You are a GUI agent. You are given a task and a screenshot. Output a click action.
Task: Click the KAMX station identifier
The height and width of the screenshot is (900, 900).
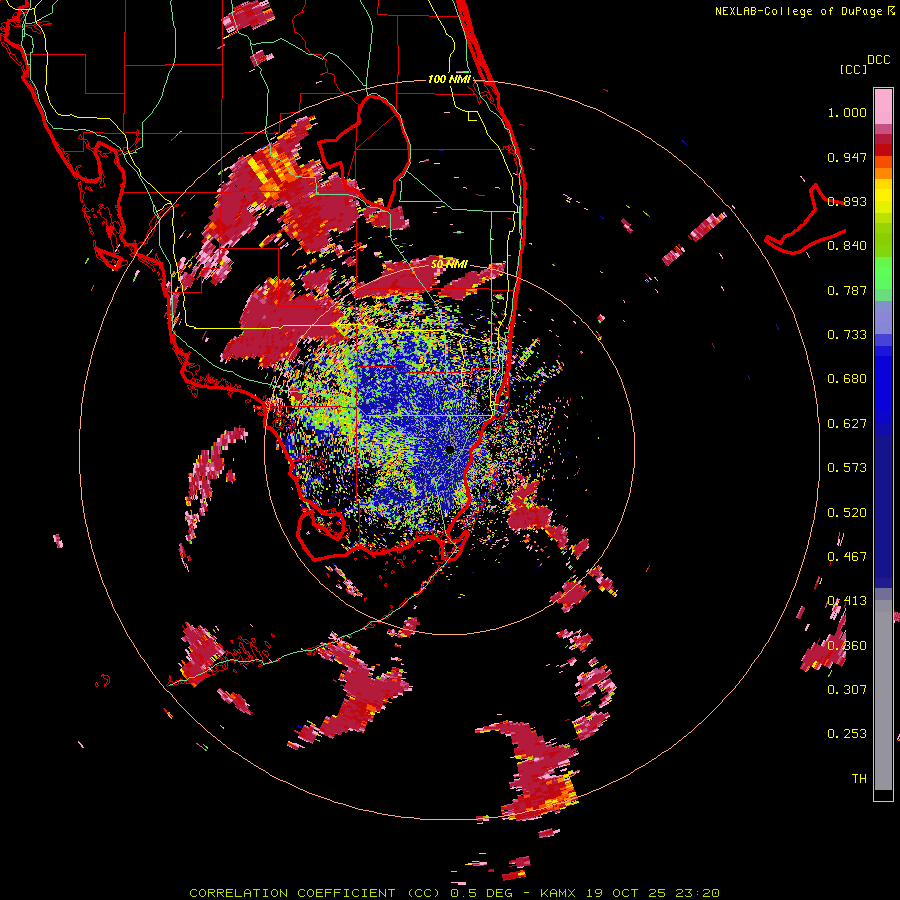556,893
